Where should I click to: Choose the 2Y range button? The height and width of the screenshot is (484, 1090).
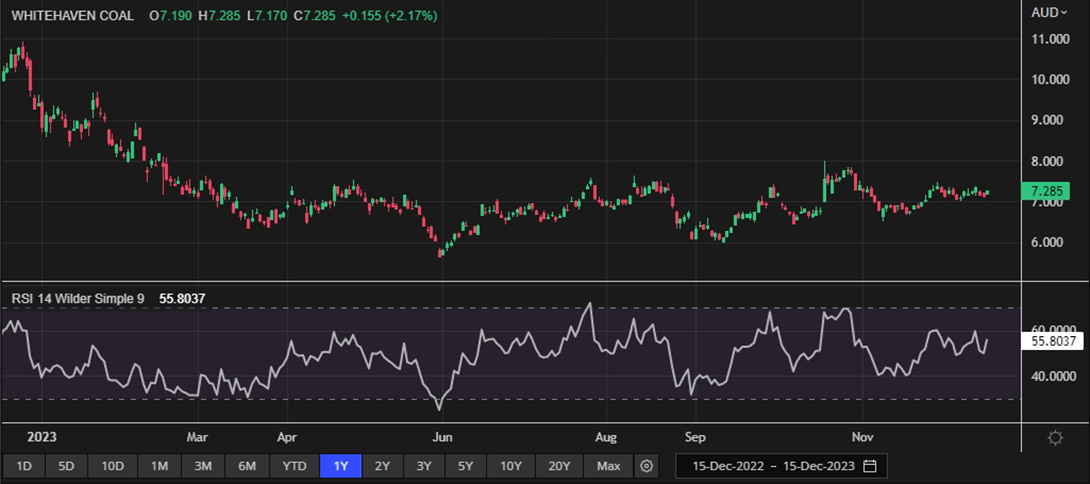click(x=382, y=466)
